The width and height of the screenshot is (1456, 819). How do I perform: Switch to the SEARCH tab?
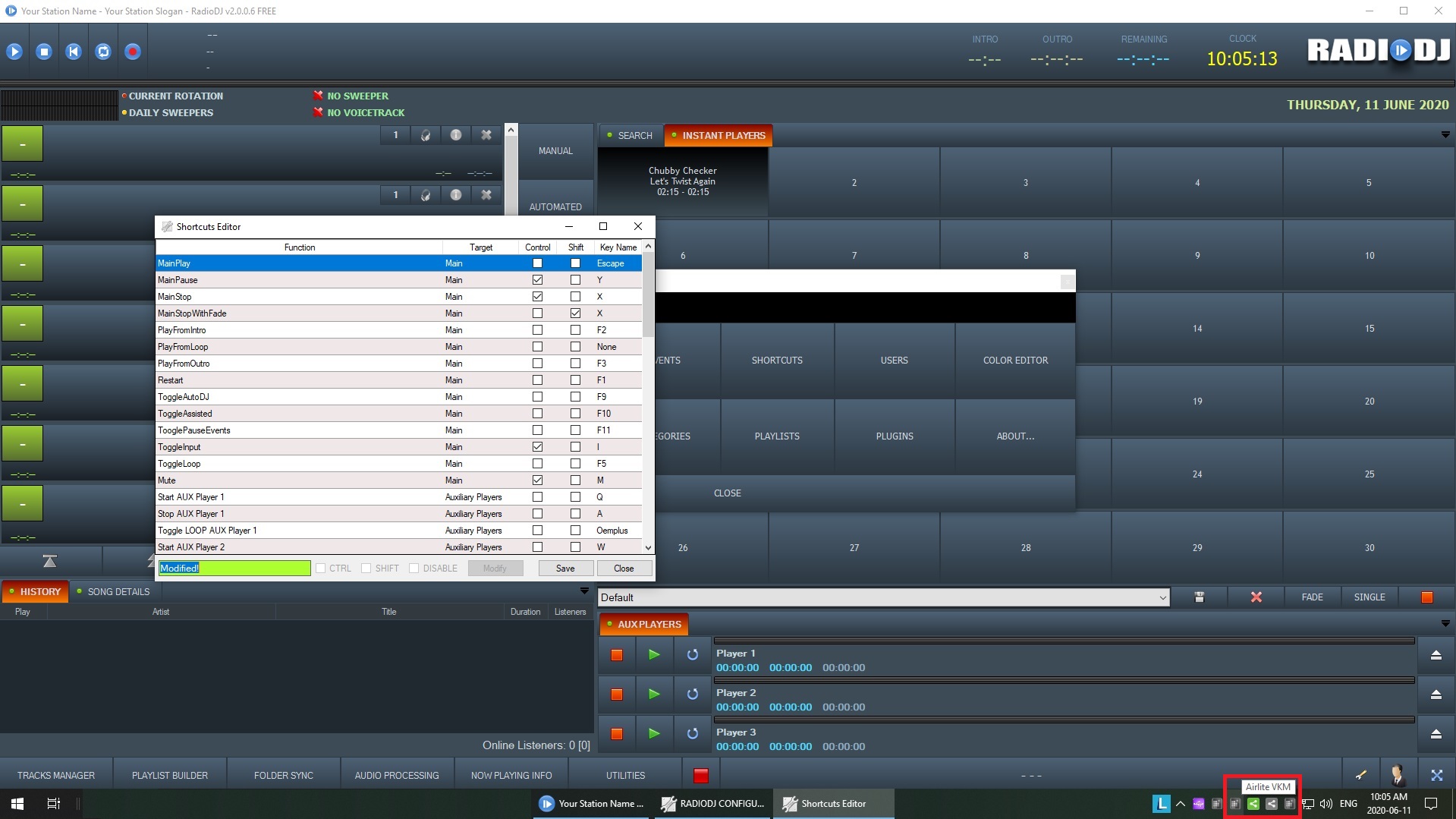pyautogui.click(x=630, y=136)
